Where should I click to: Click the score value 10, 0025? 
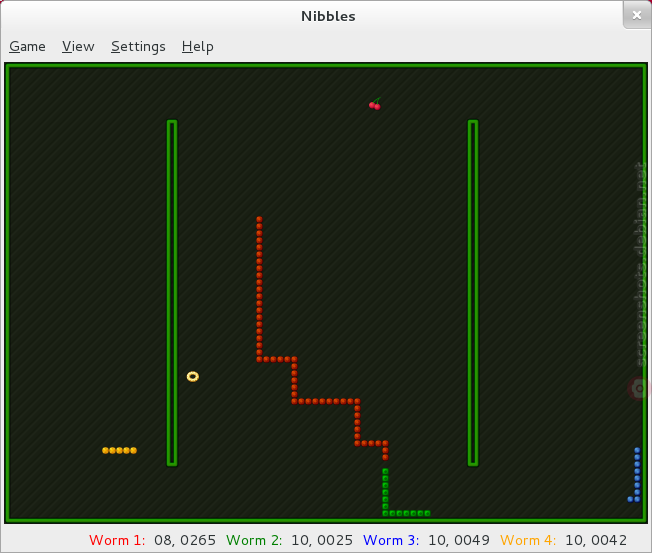(322, 540)
